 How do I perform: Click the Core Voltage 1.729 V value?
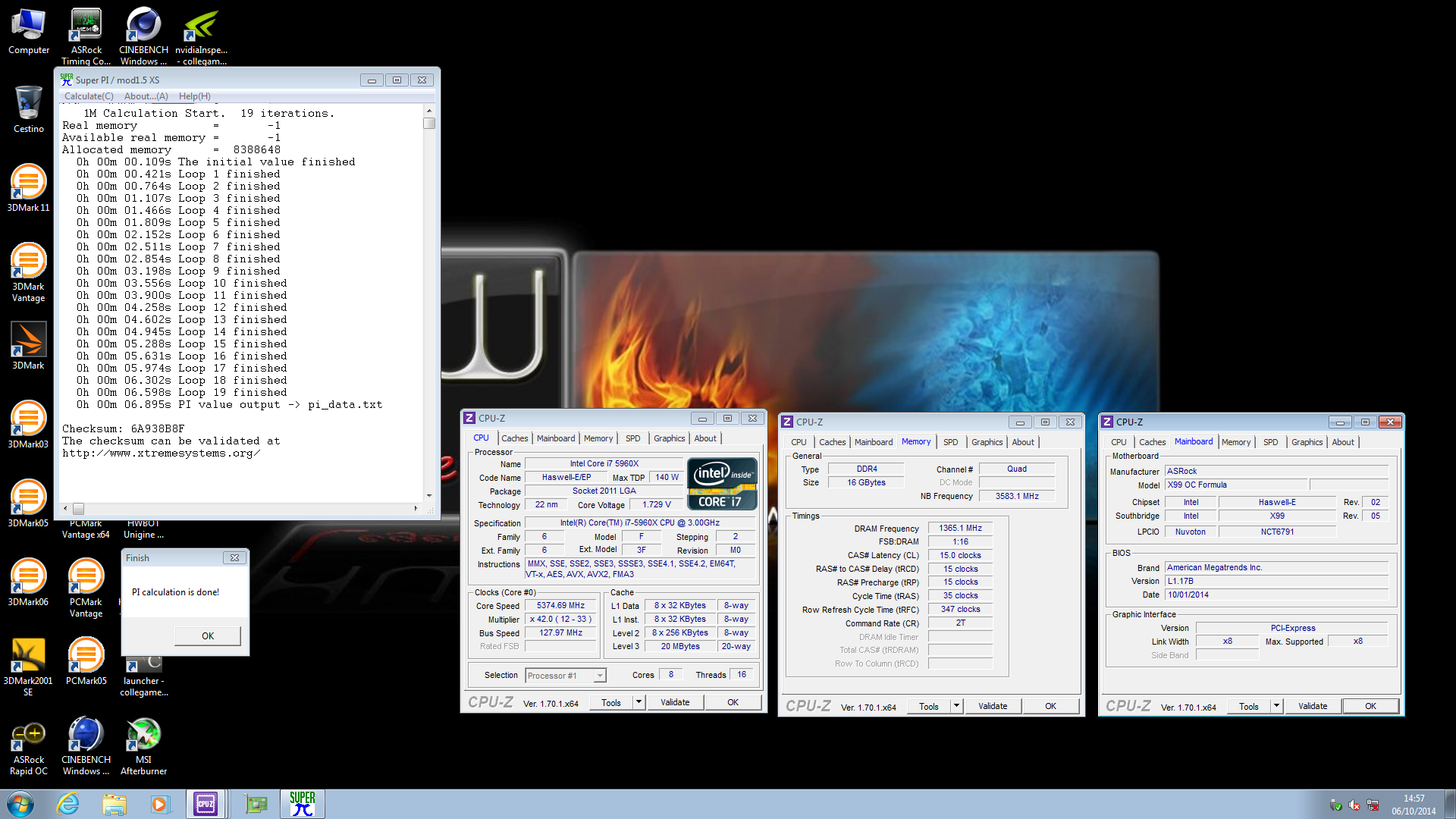pos(657,504)
